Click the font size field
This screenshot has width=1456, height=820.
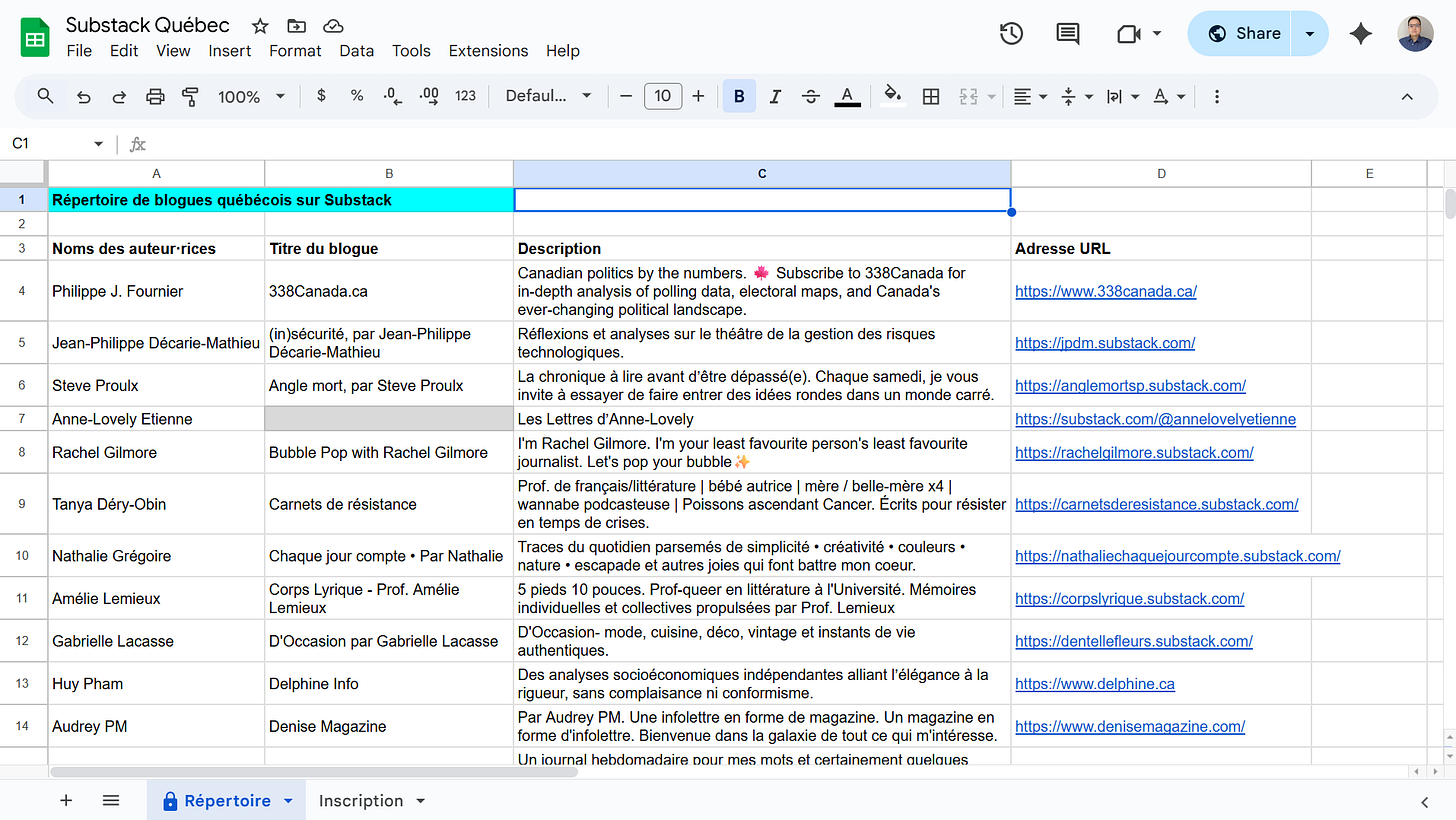coord(662,96)
